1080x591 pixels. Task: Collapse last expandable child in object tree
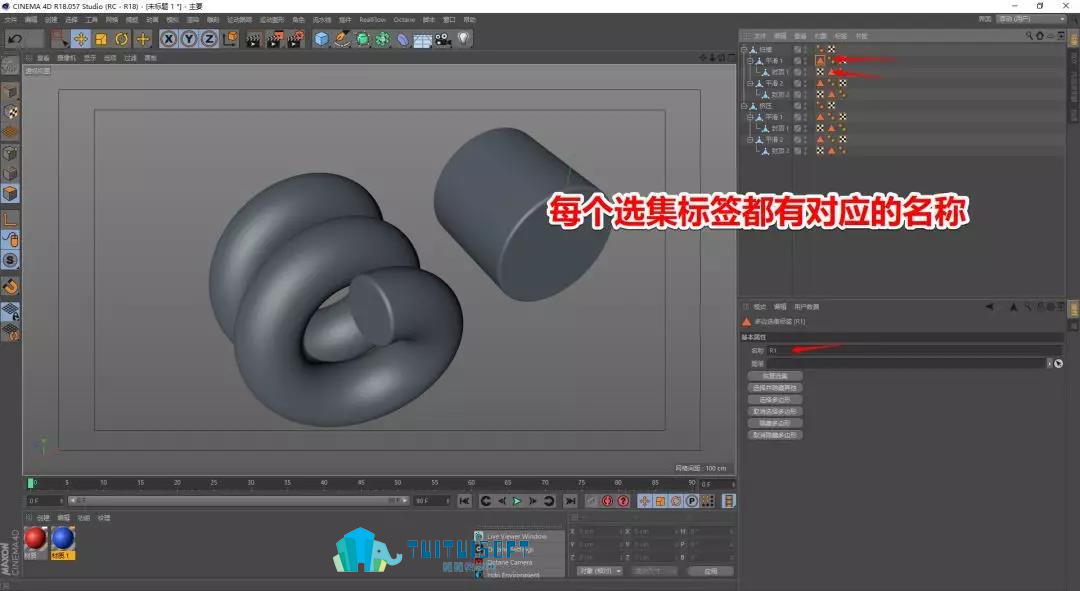[750, 140]
